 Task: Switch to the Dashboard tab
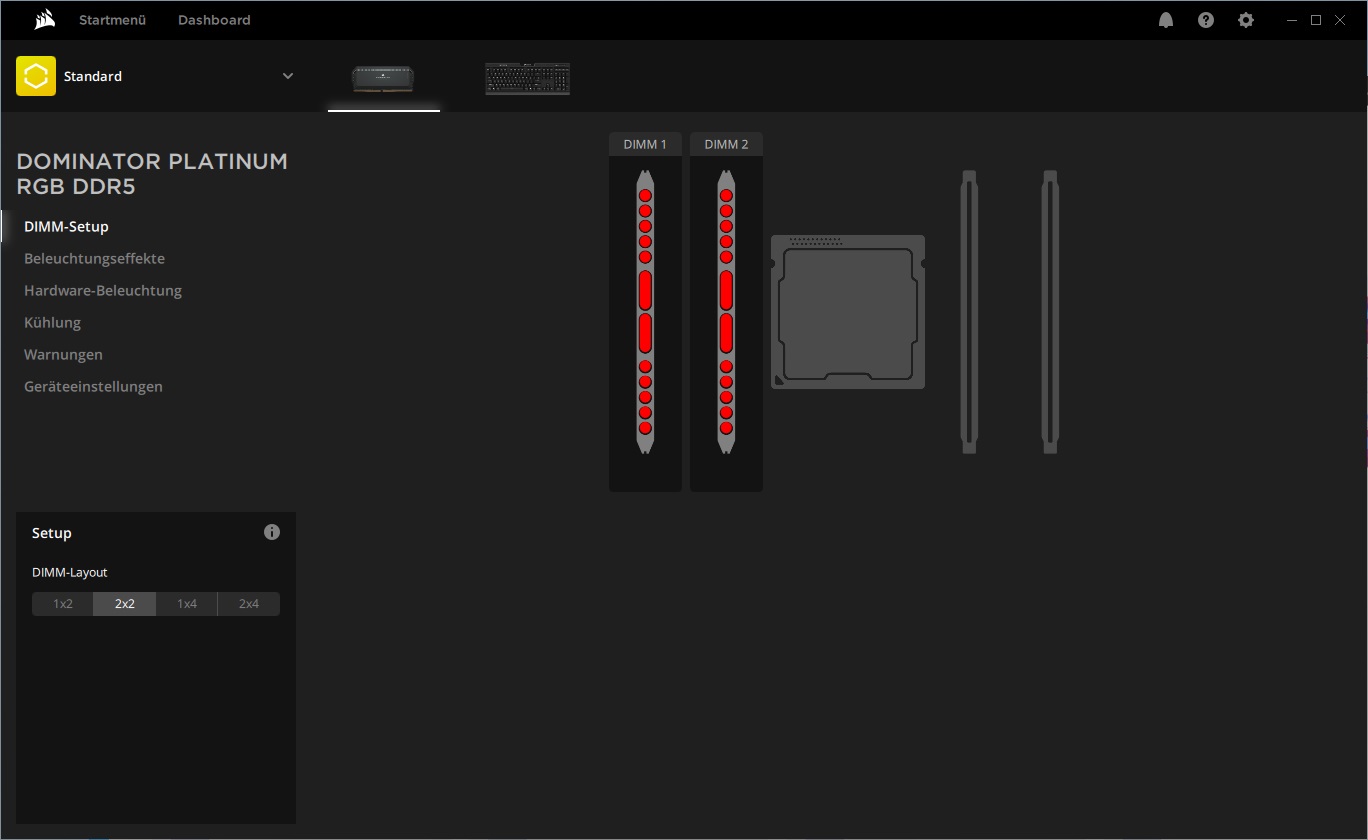click(214, 20)
